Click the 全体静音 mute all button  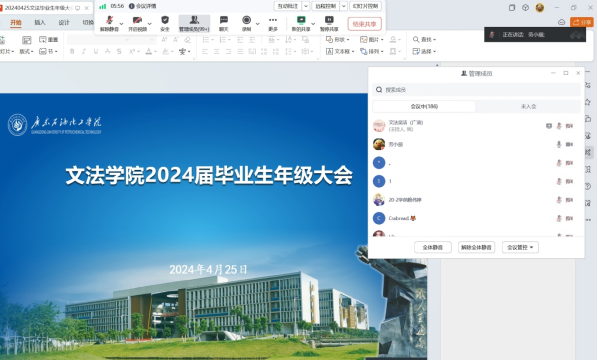[433, 247]
